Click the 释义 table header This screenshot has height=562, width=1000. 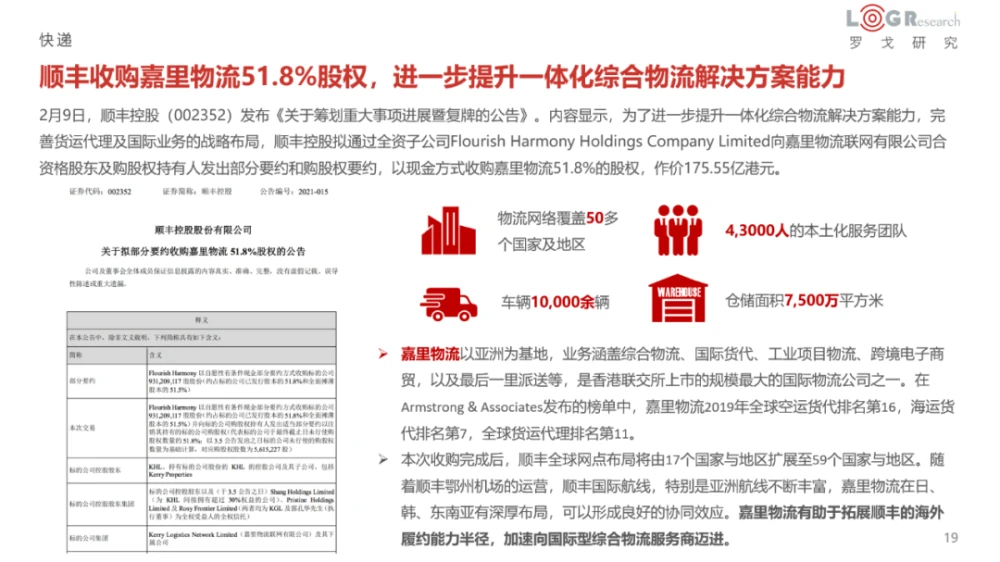(x=202, y=320)
